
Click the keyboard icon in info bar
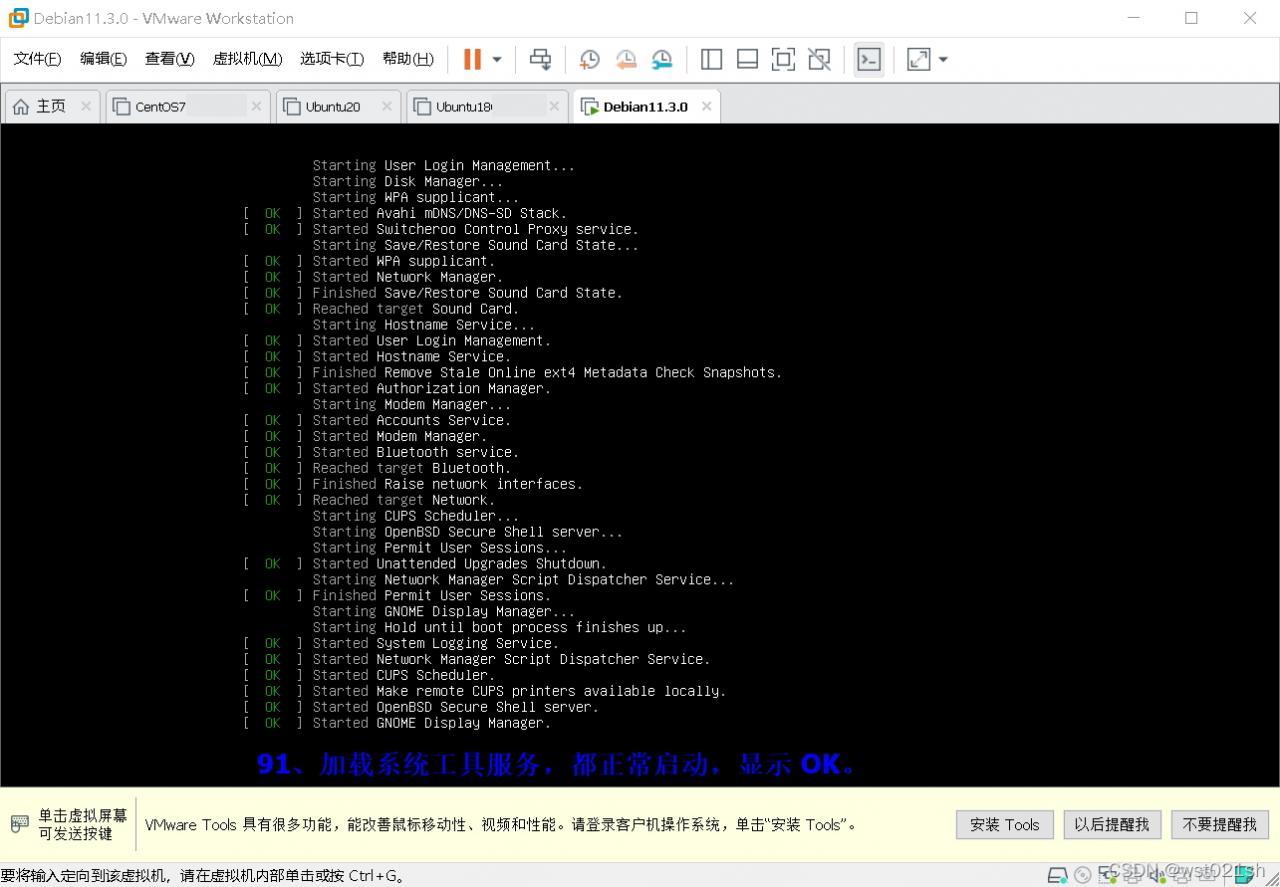point(20,824)
